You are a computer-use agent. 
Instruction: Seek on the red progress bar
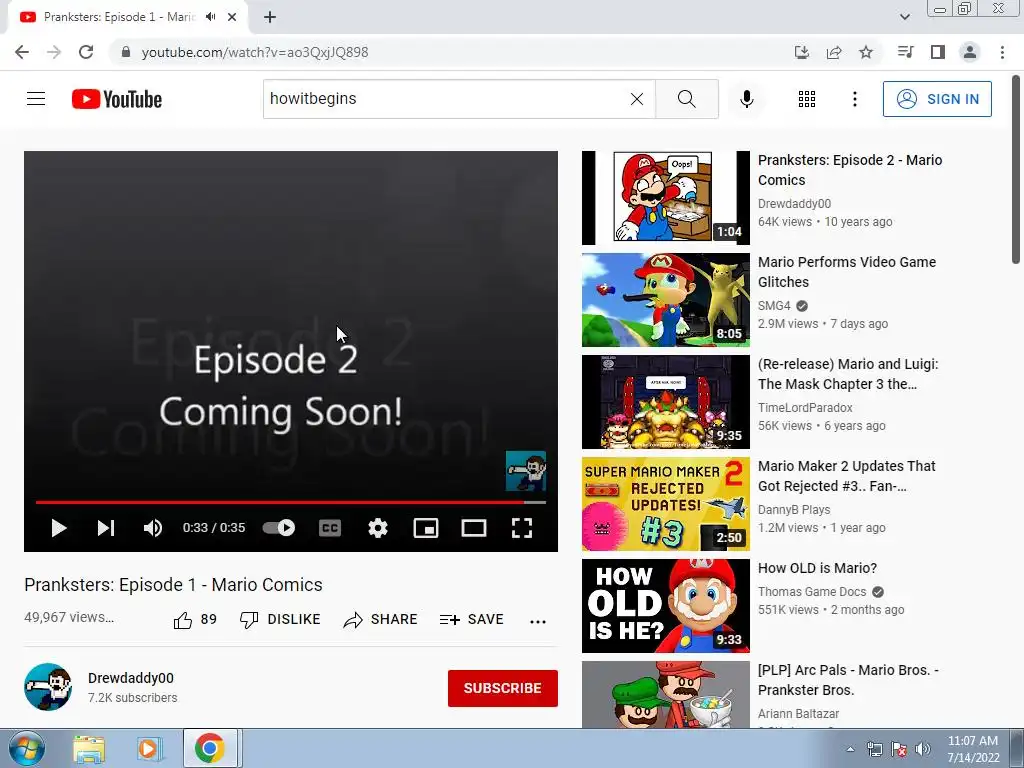click(x=291, y=502)
